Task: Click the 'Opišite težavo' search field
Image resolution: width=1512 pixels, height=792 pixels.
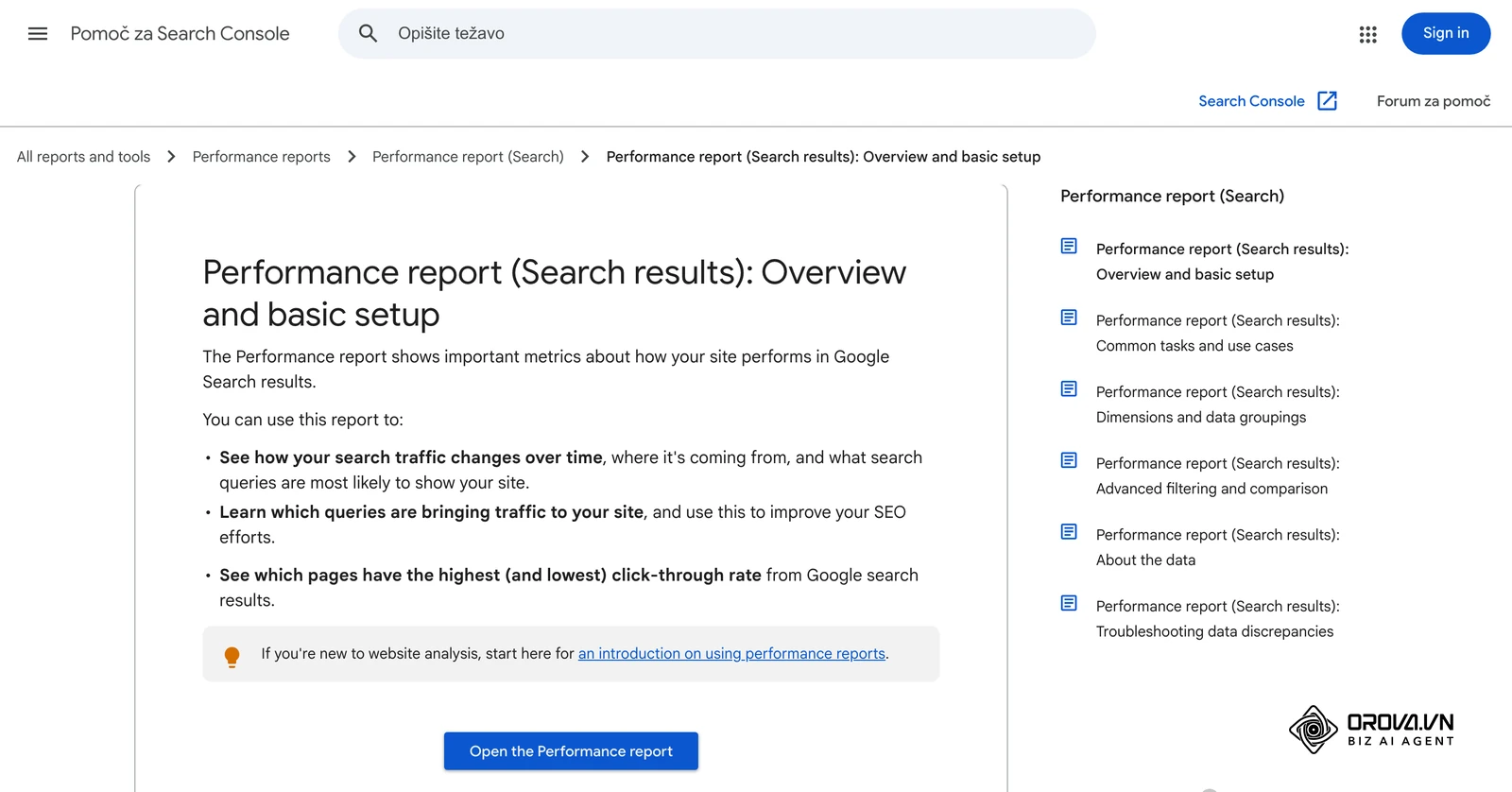Action: [716, 34]
